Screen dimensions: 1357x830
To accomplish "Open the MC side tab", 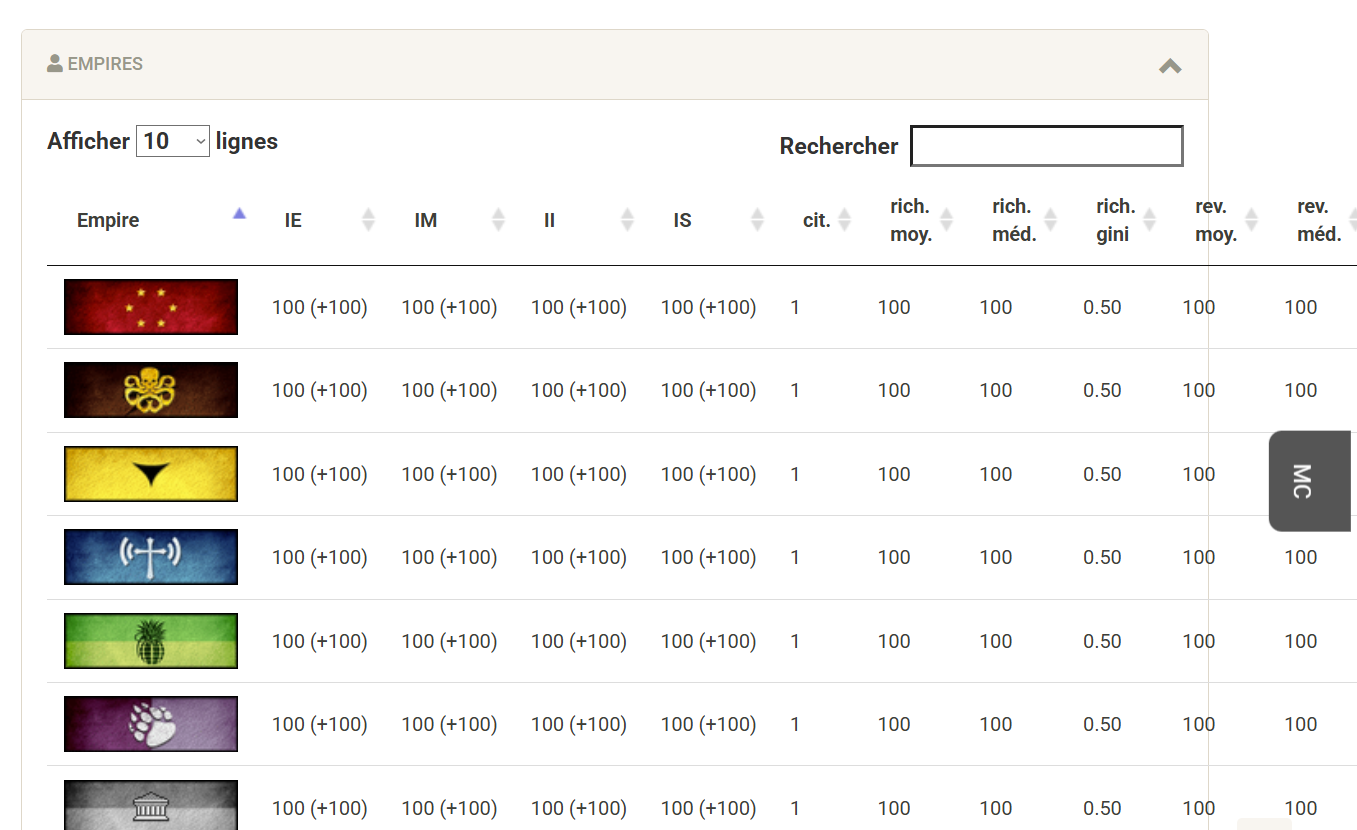I will point(1309,481).
